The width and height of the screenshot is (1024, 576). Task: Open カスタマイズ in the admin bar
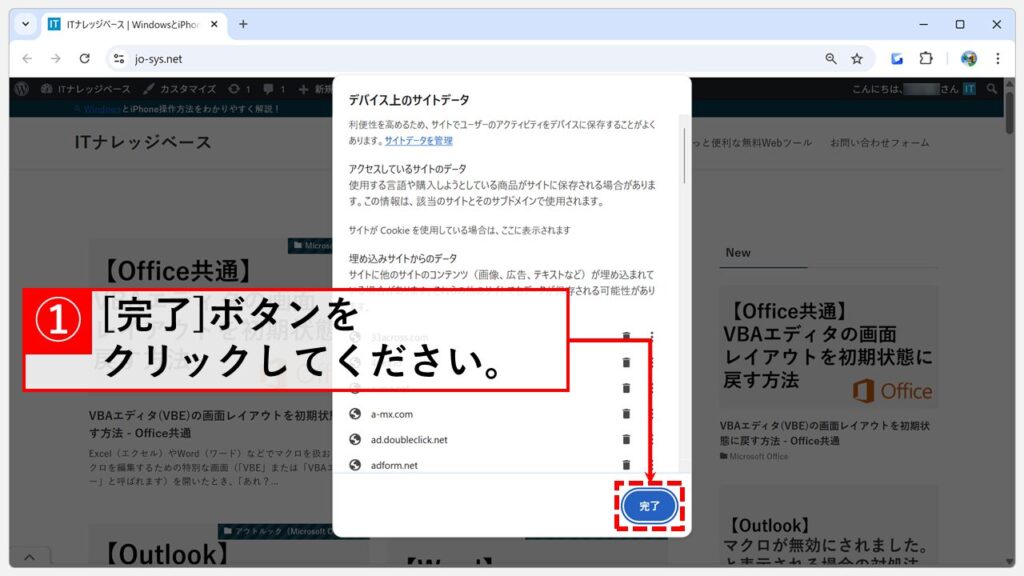180,89
